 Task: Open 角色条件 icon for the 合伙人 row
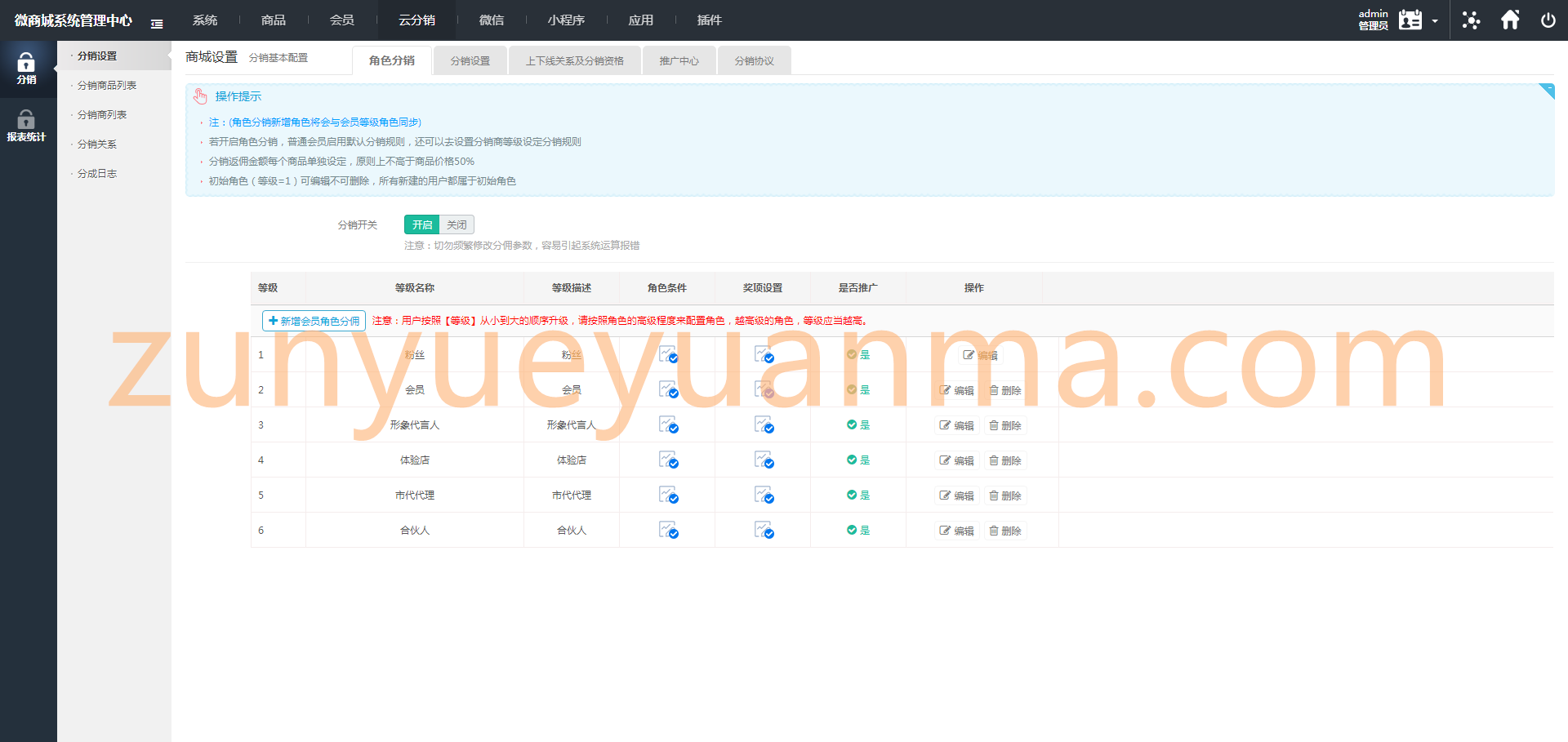coord(668,530)
